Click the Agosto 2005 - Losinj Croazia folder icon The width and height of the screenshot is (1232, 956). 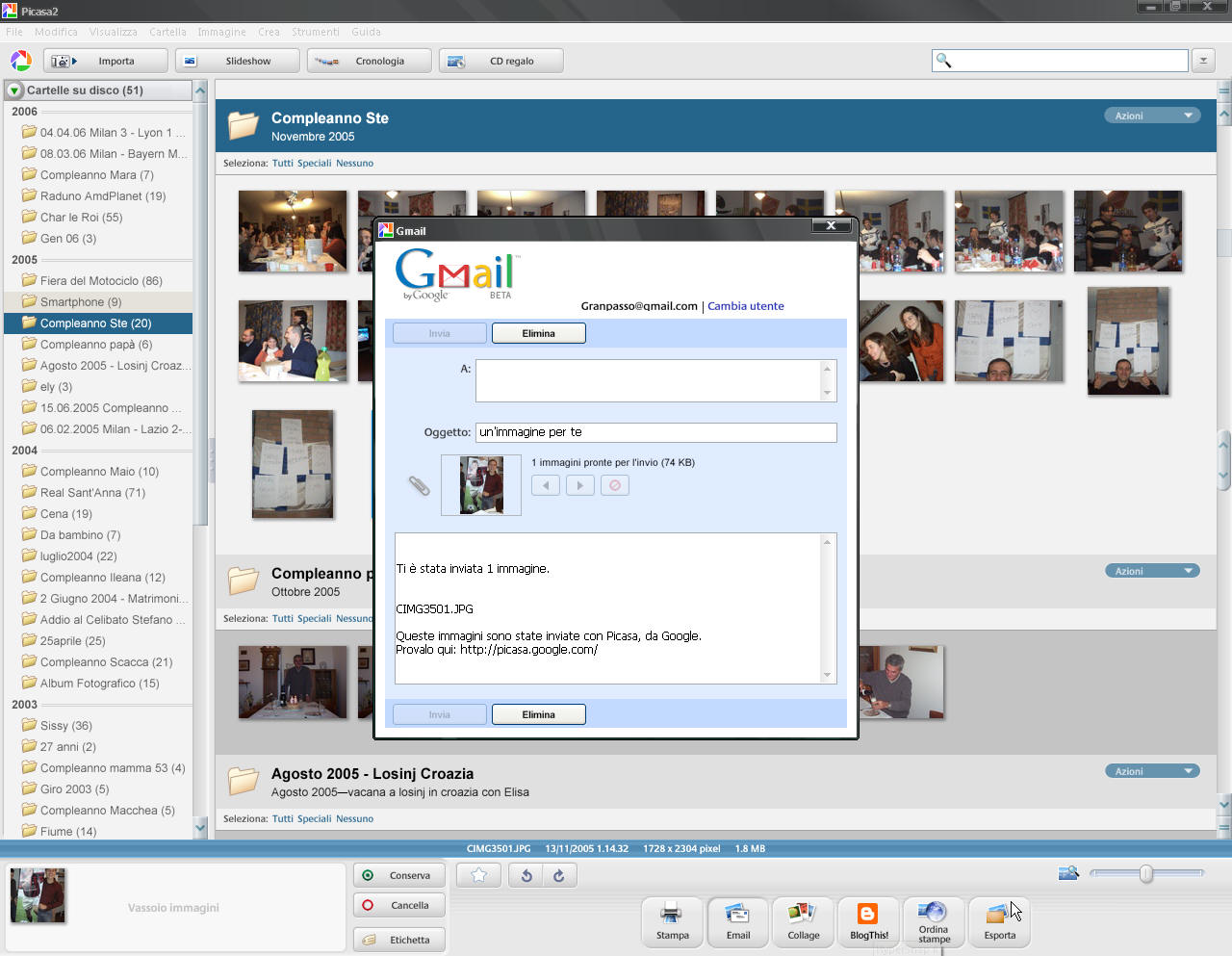pos(244,781)
